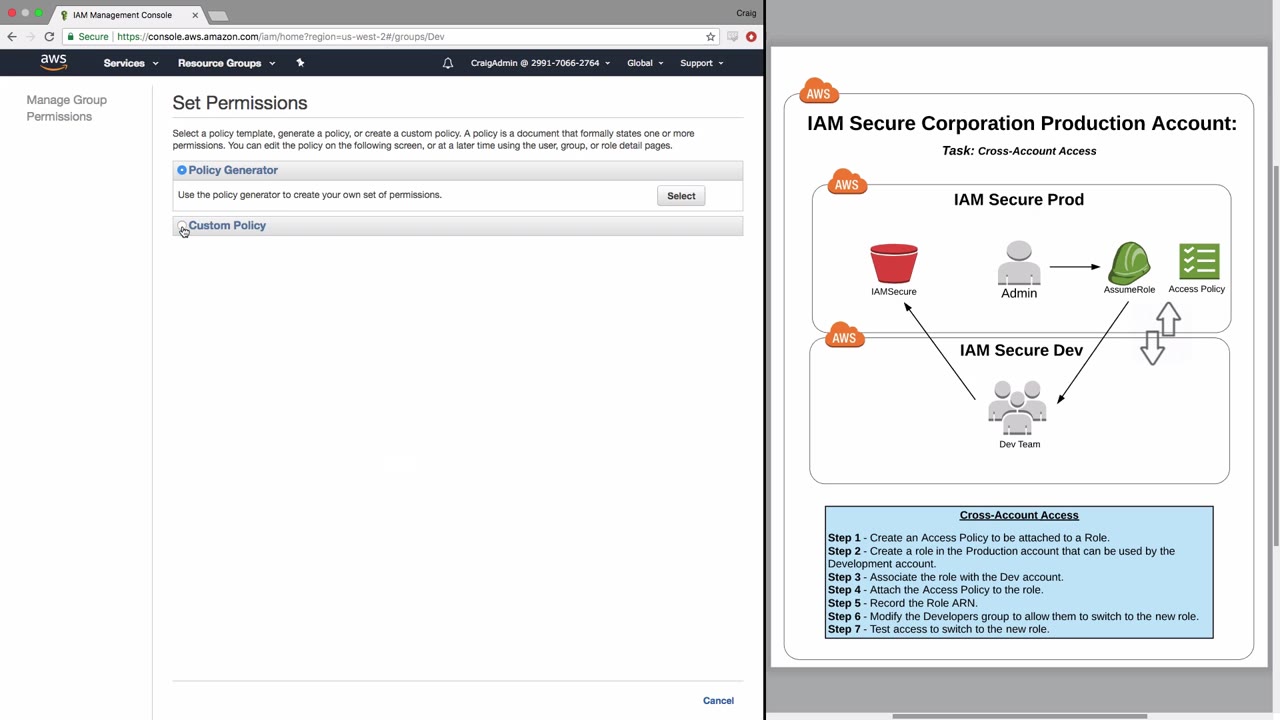1280x720 pixels.
Task: Open a new browser tab
Action: (x=218, y=15)
